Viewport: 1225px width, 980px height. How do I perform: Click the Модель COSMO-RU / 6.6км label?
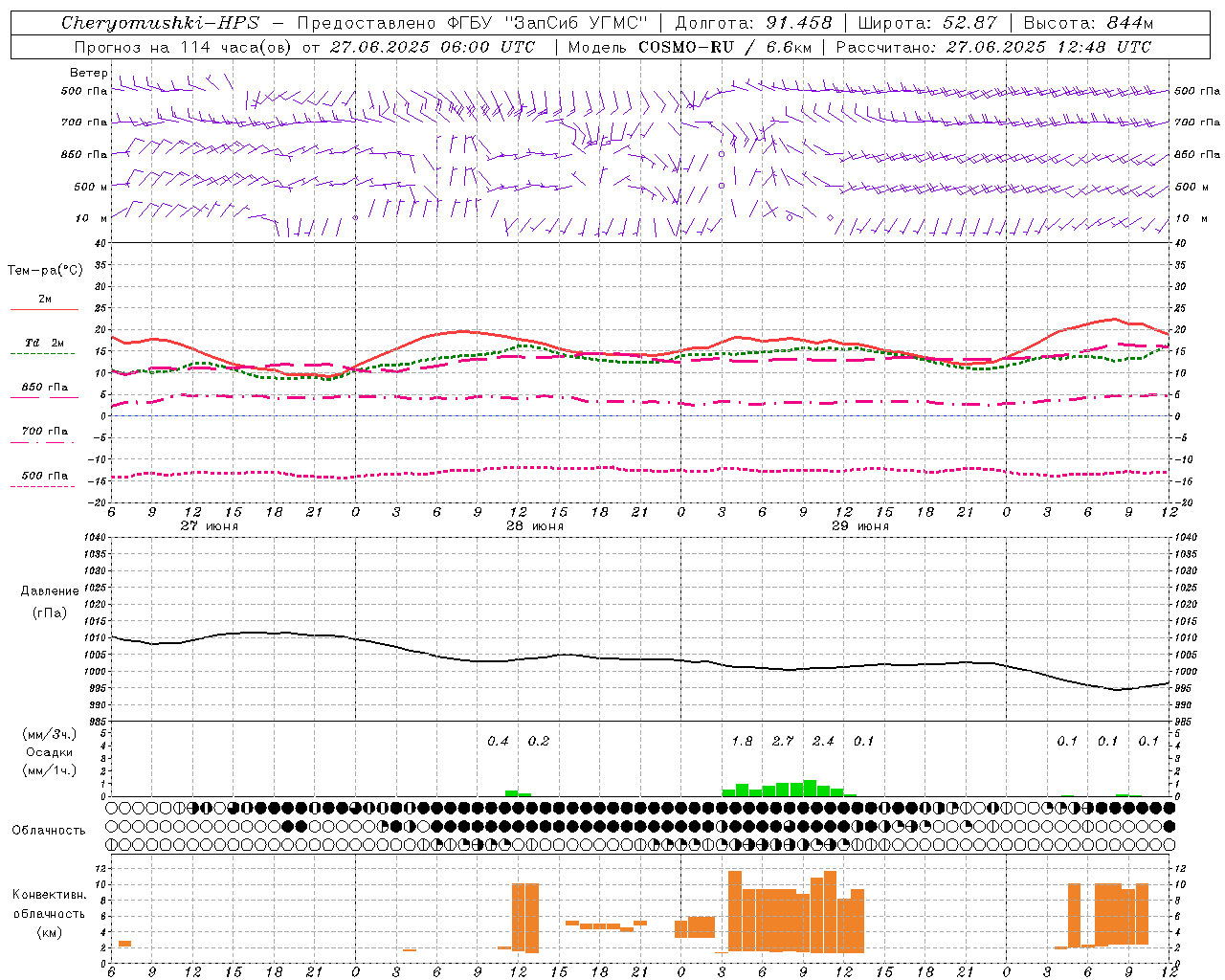point(690,47)
